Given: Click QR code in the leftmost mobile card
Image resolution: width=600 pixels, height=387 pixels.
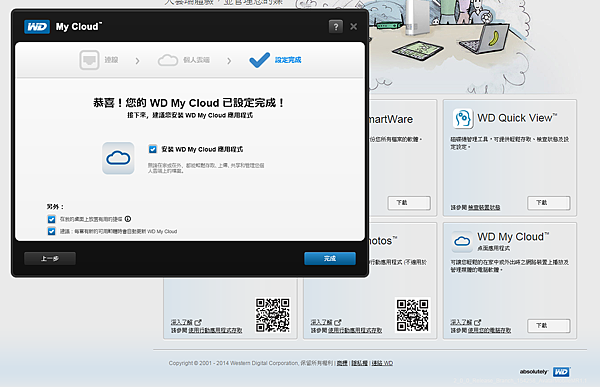Looking at the screenshot, I should [x=273, y=315].
